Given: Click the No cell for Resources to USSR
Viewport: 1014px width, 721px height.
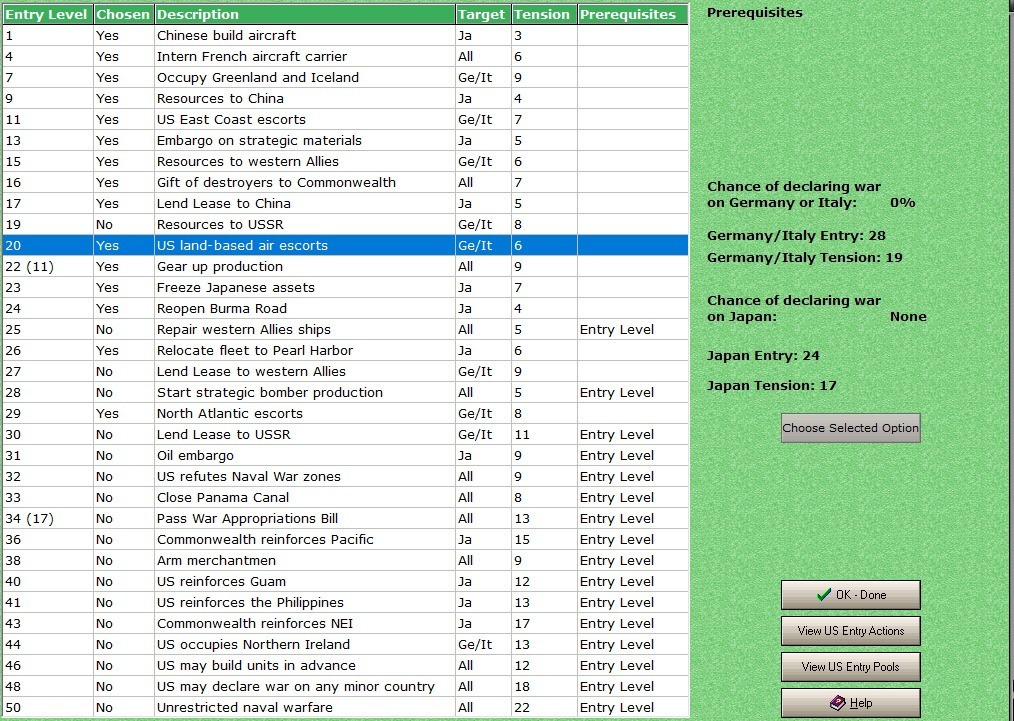Looking at the screenshot, I should click(x=123, y=225).
